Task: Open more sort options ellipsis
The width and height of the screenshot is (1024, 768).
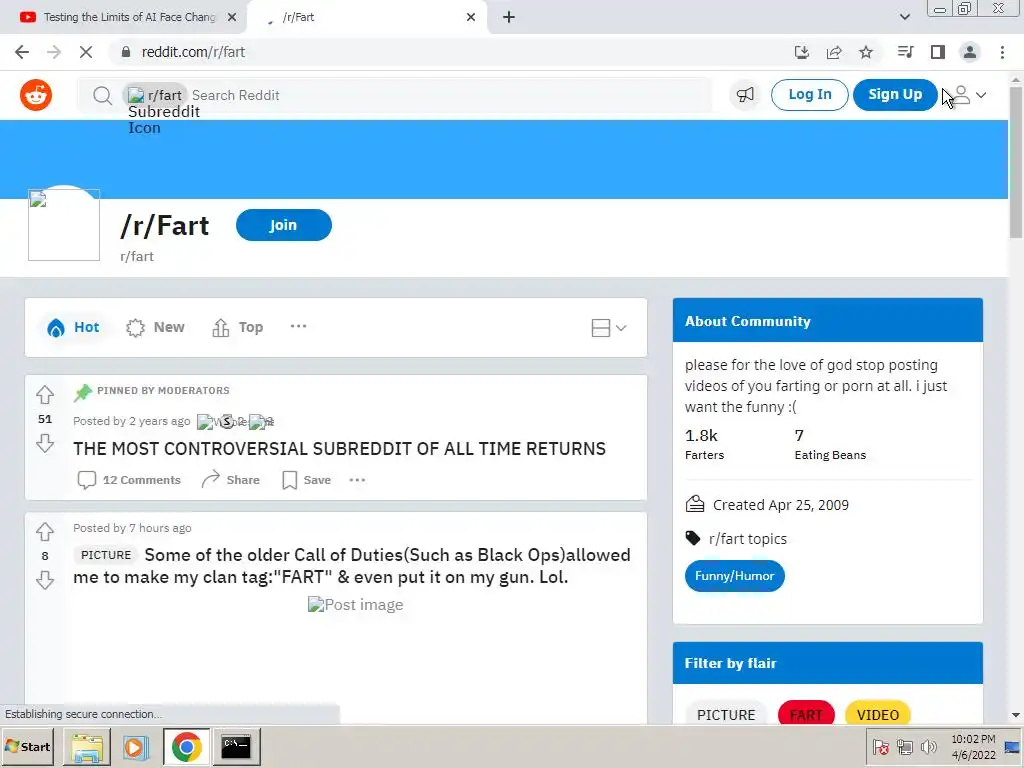Action: [x=298, y=327]
